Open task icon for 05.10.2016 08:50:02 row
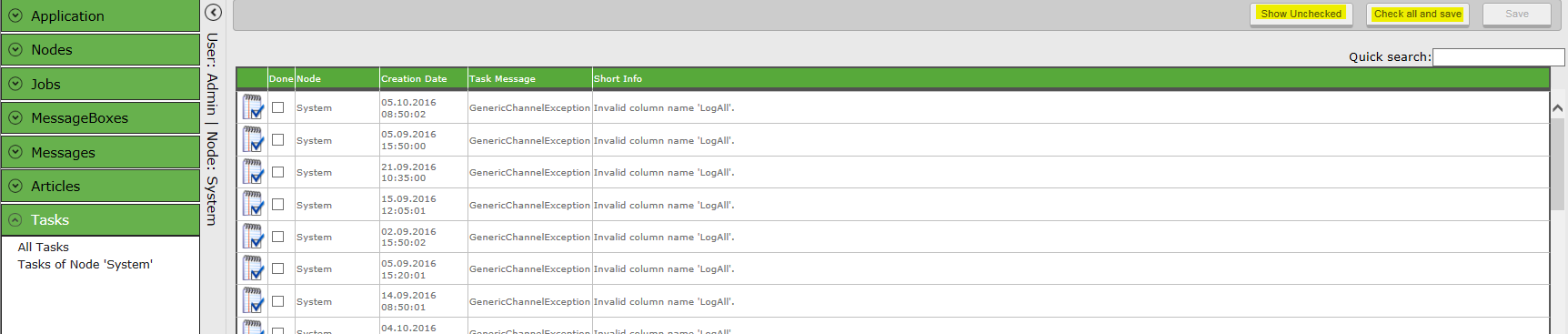The height and width of the screenshot is (334, 1568). 253,107
